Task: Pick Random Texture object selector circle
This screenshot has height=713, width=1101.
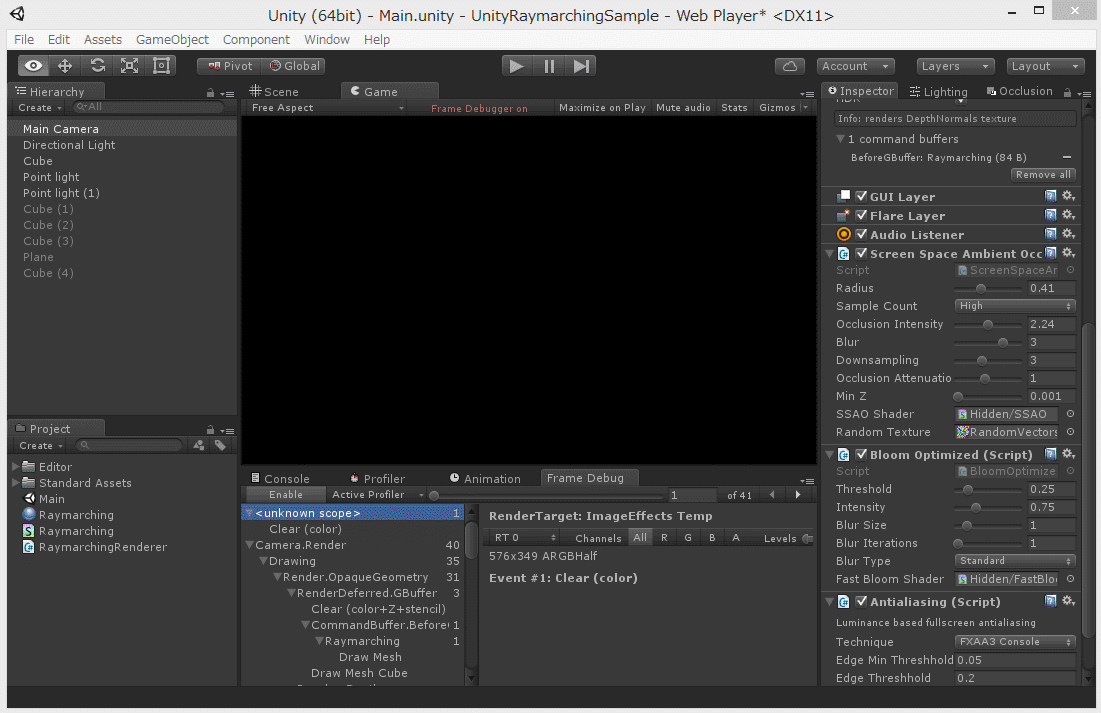Action: 1070,432
